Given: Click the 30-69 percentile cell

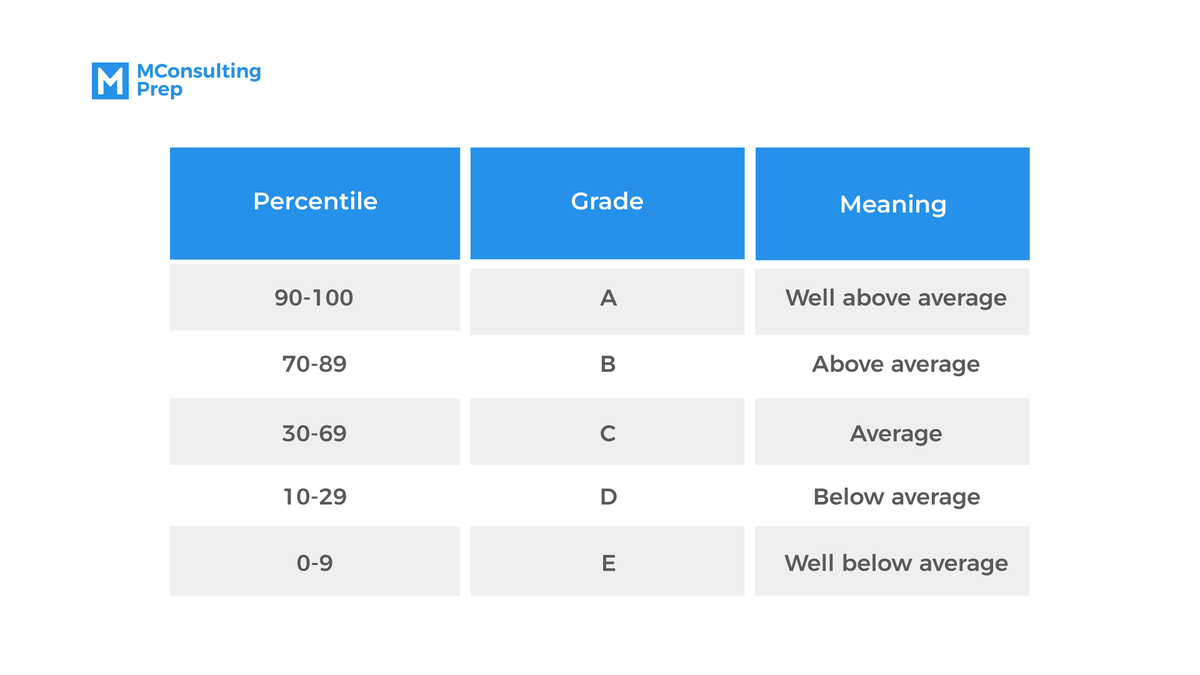Looking at the screenshot, I should pyautogui.click(x=315, y=433).
